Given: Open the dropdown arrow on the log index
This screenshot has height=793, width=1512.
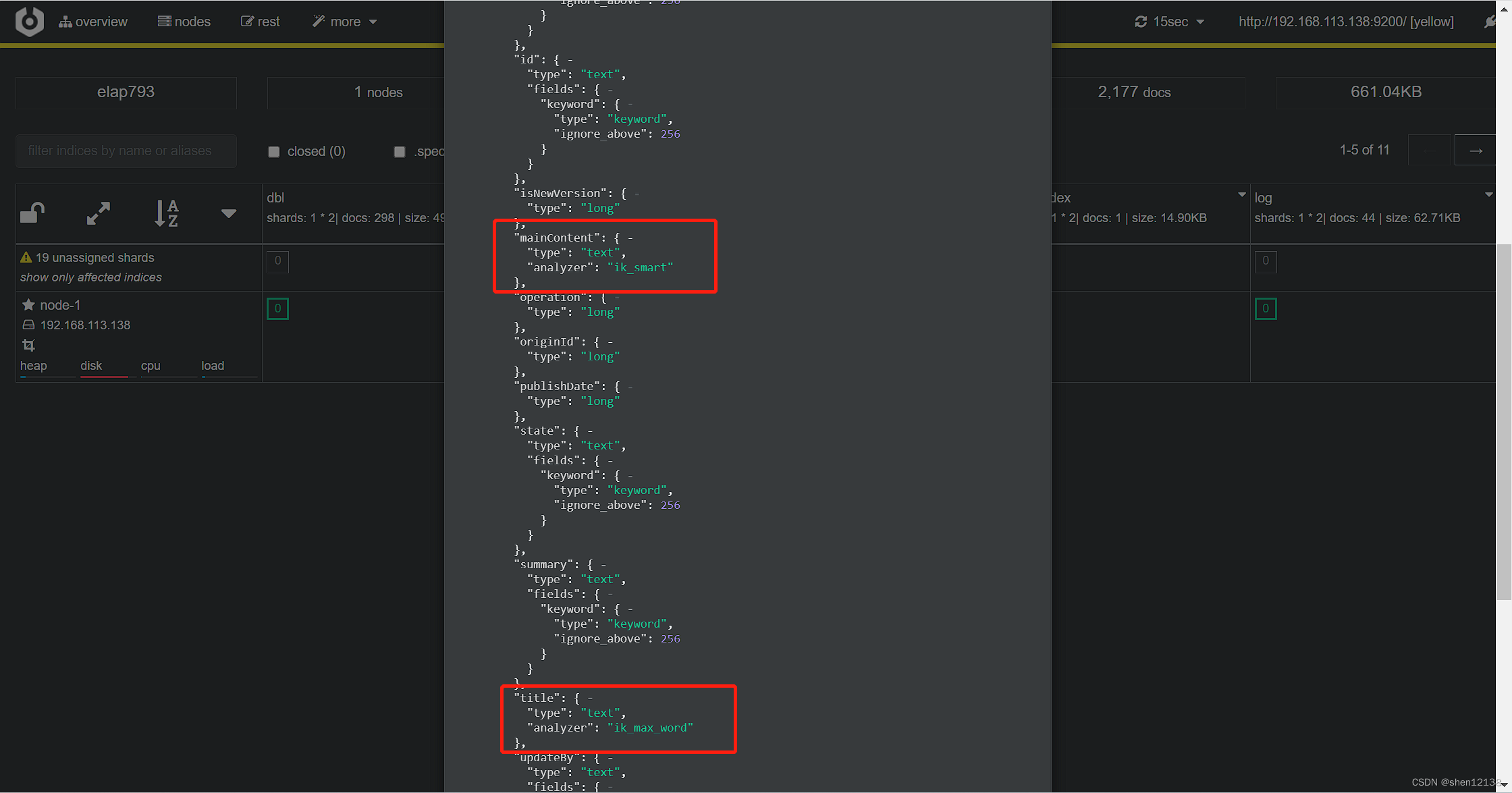Looking at the screenshot, I should 1489,194.
